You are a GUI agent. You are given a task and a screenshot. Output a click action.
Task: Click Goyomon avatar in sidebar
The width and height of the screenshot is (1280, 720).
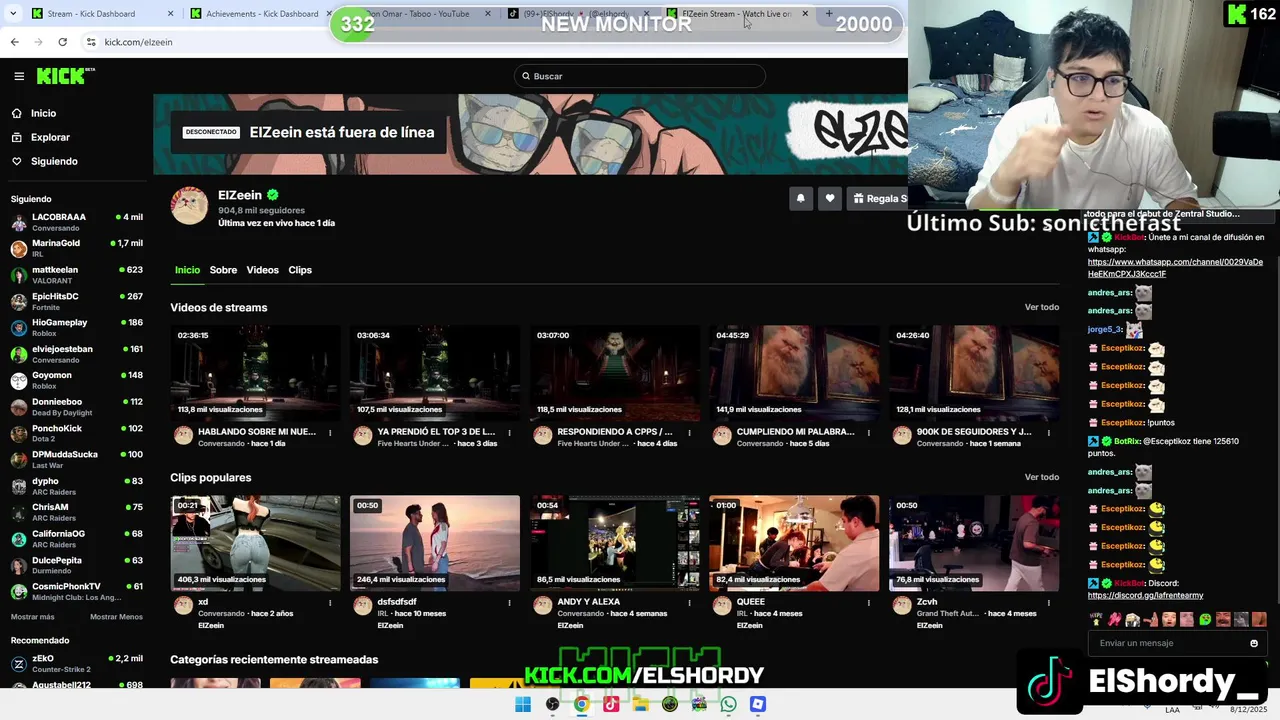coord(18,381)
